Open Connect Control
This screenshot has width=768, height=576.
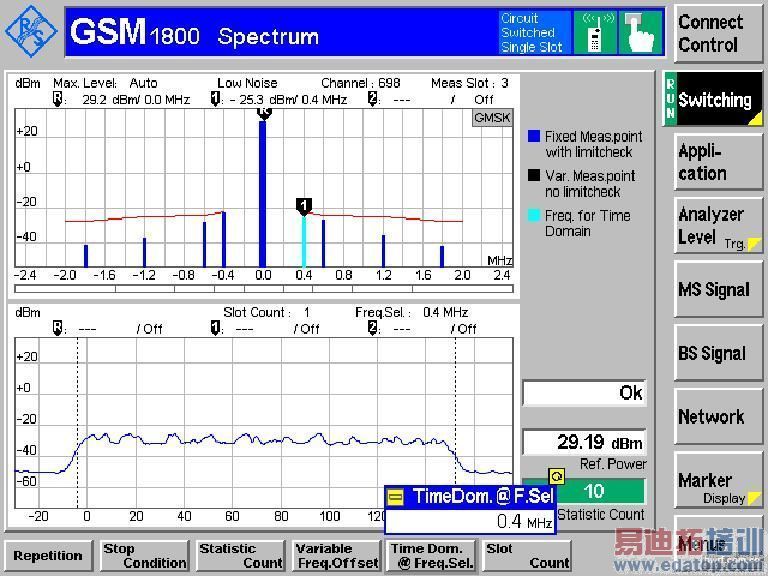(718, 33)
